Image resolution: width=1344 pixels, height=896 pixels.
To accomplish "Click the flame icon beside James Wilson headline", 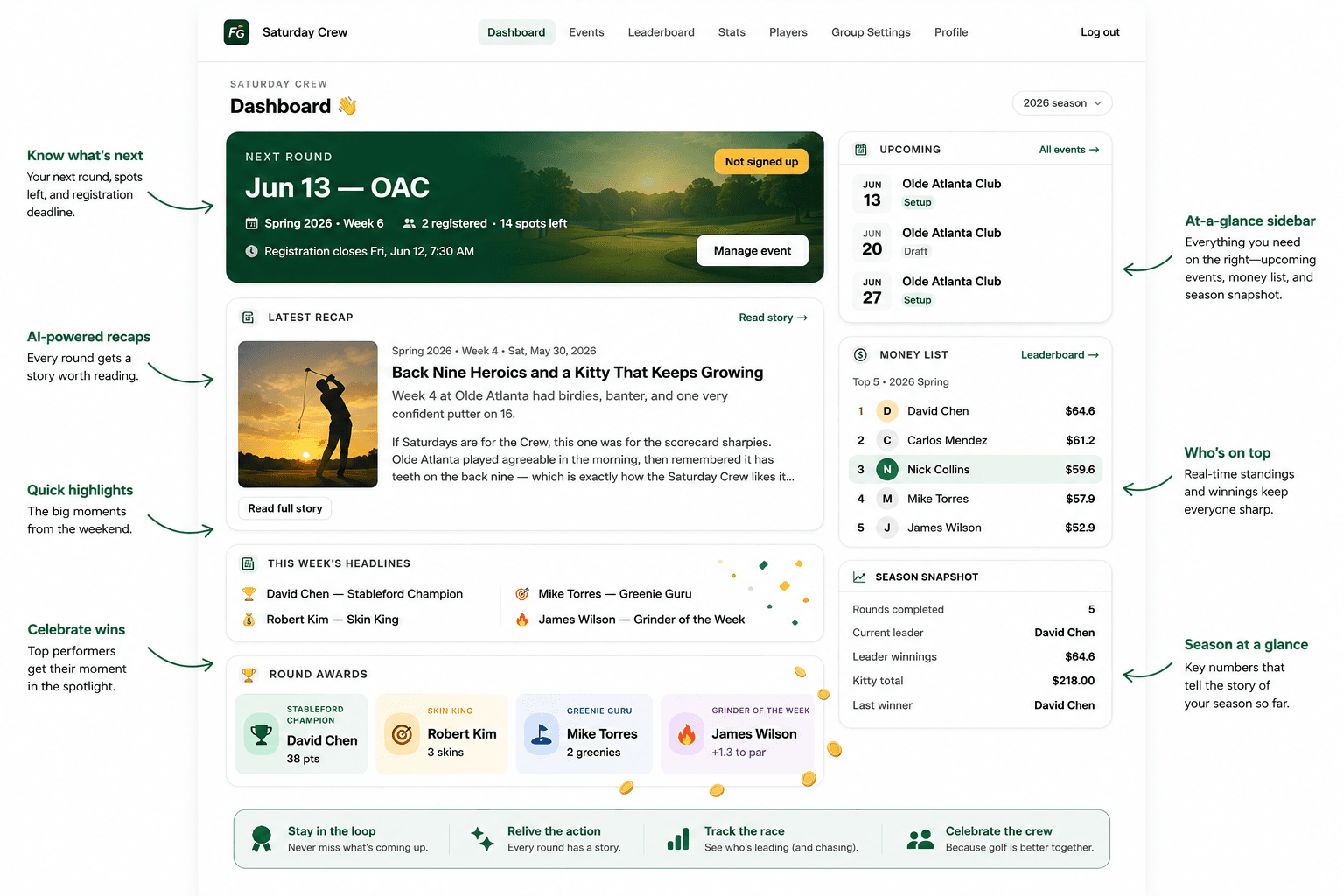I will 522,619.
